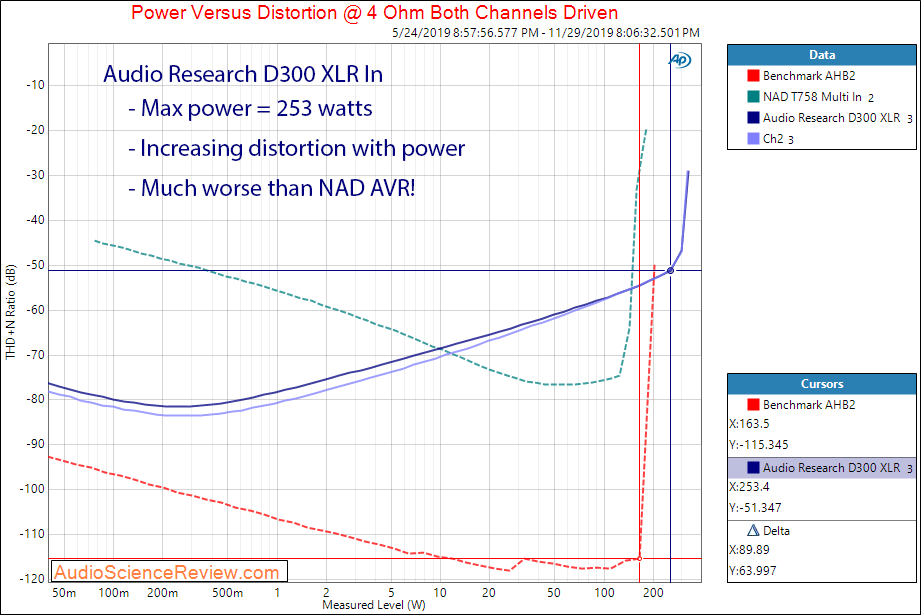Click the -80 tick on the Y axis

tap(35, 399)
